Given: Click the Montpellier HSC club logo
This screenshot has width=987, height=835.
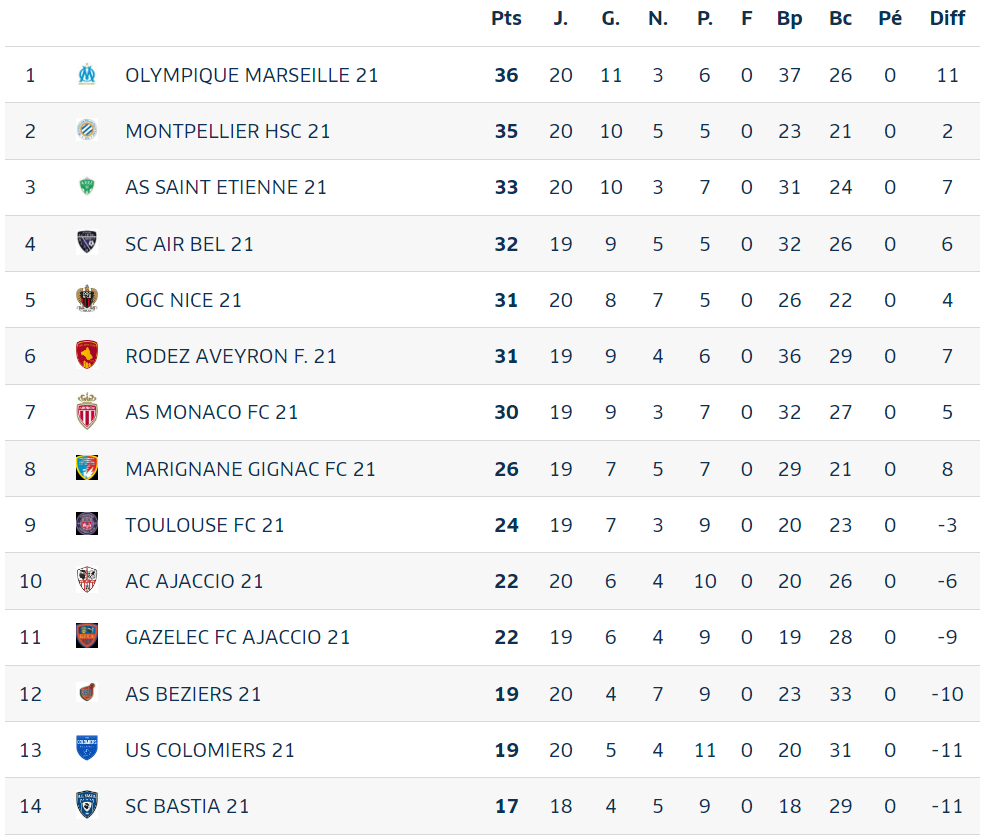Looking at the screenshot, I should (87, 130).
